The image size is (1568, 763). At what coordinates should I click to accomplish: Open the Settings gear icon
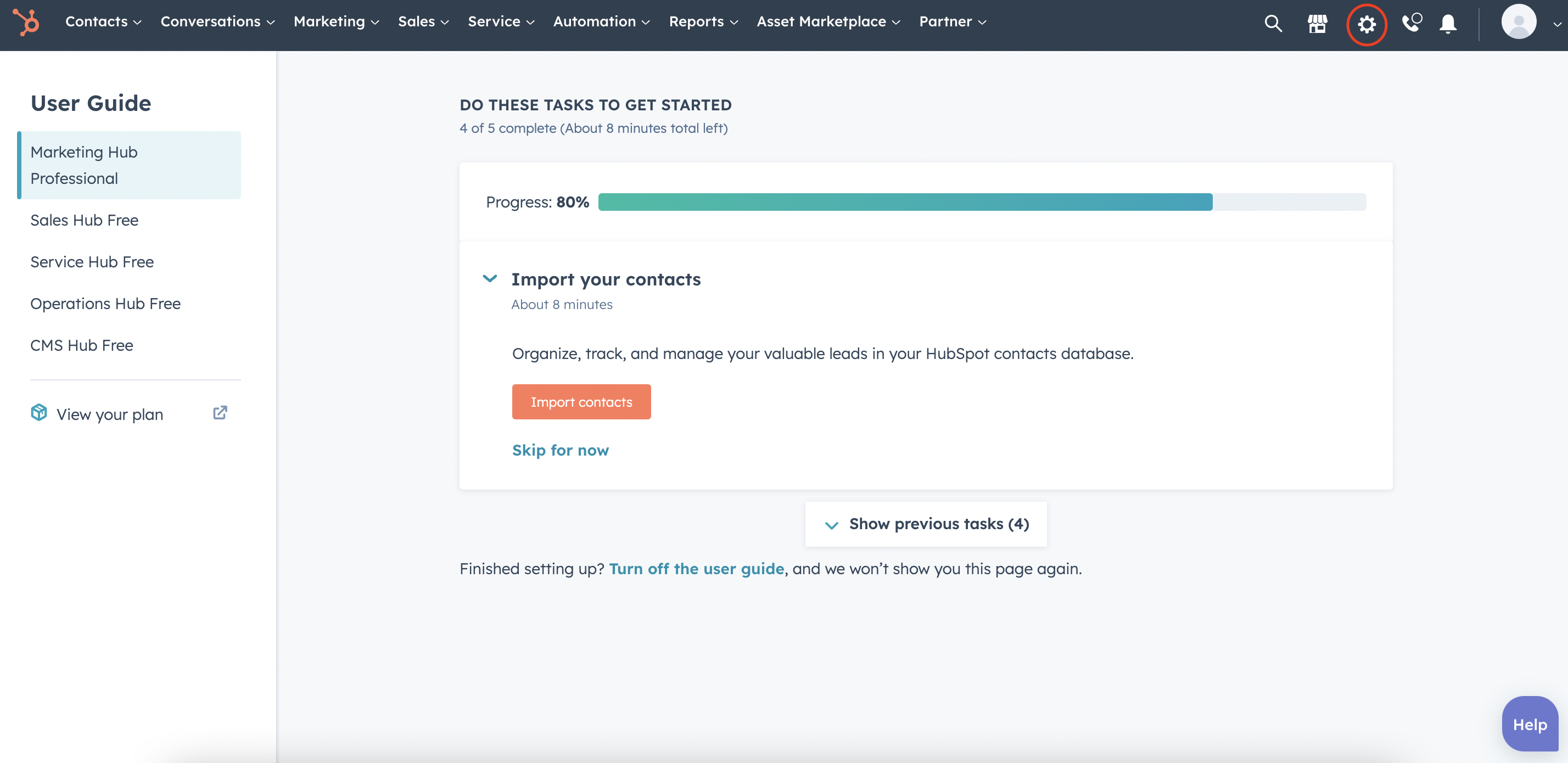pyautogui.click(x=1367, y=24)
